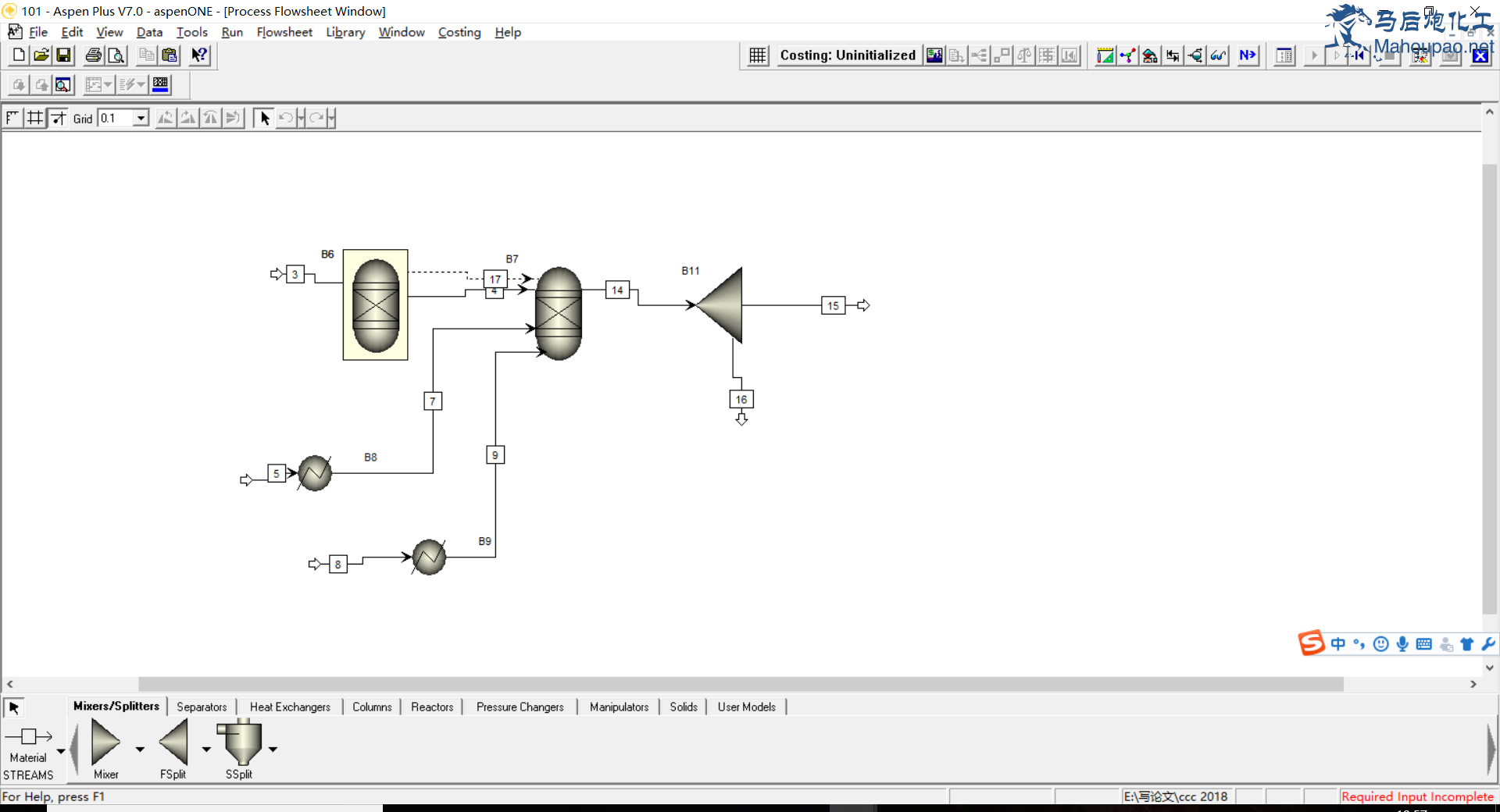The width and height of the screenshot is (1500, 812).
Task: Switch to the Solids tab
Action: 684,707
